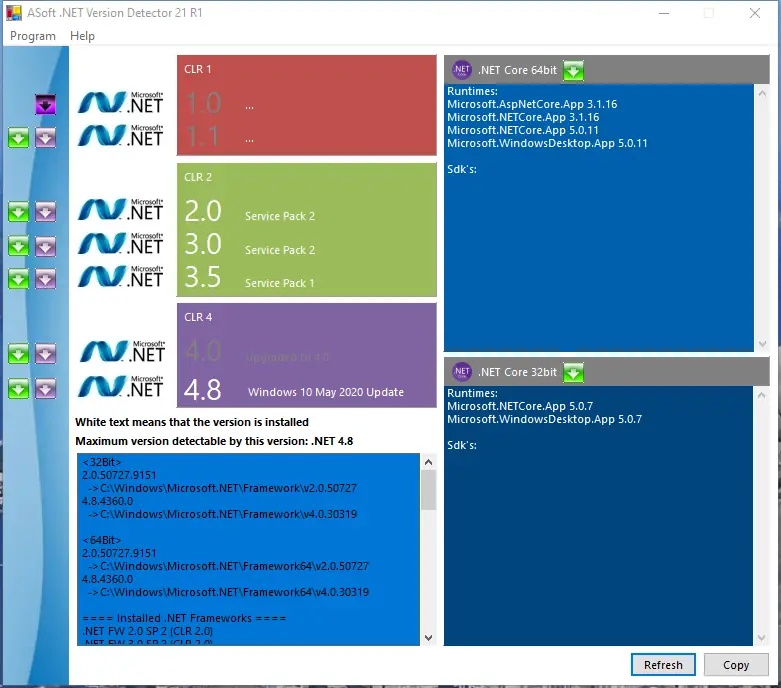Click 'Maximum version detectable' label
This screenshot has height=688, width=781.
coord(214,441)
